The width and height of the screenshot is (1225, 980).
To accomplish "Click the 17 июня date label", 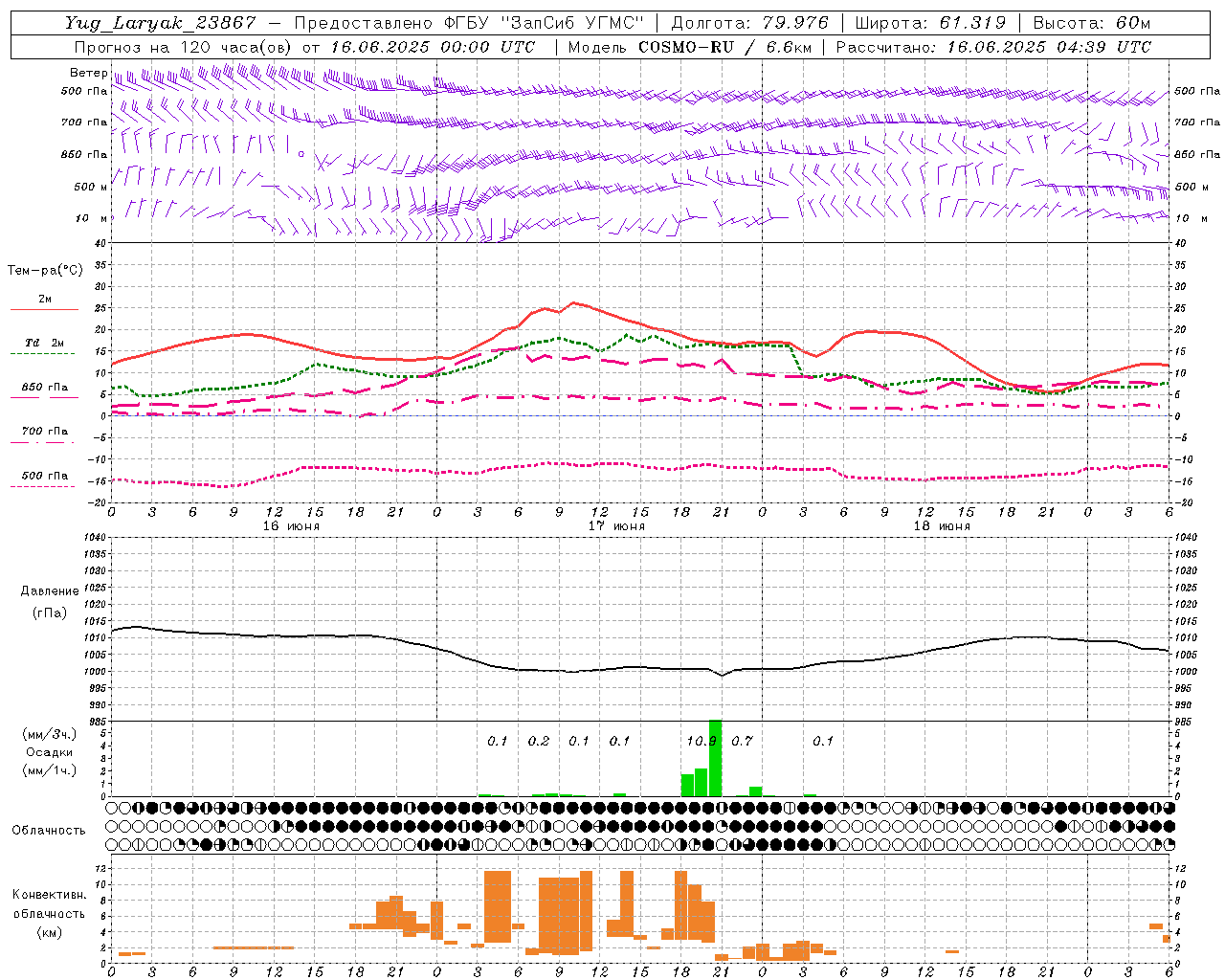I will (x=616, y=526).
